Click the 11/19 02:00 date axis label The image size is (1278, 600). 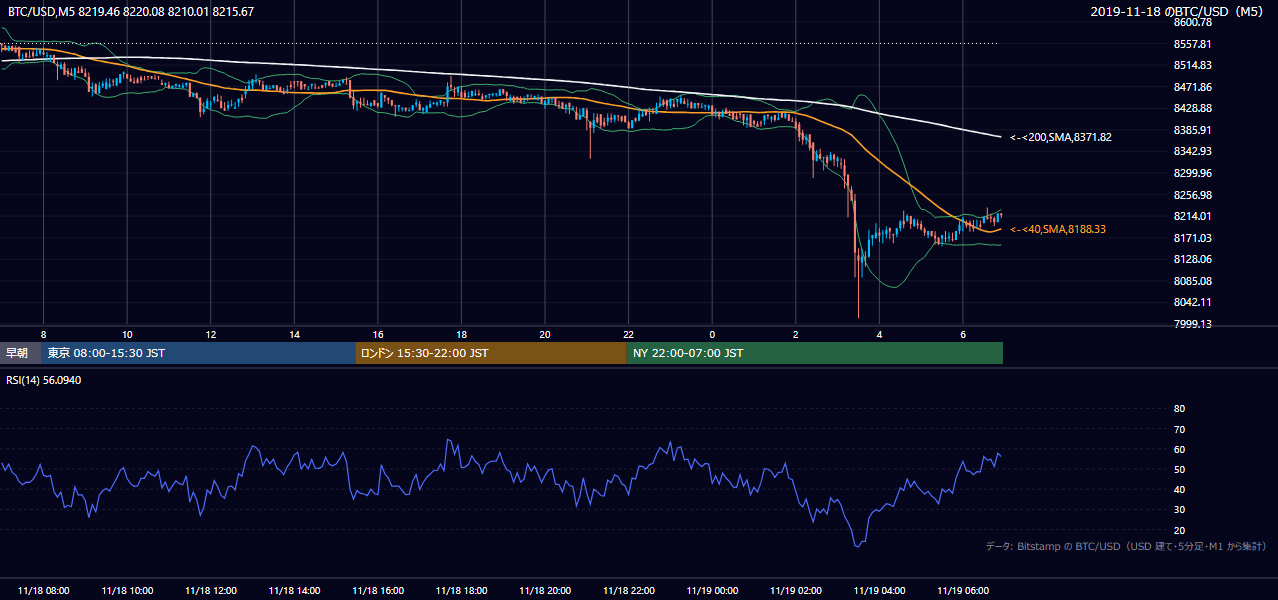pos(795,590)
